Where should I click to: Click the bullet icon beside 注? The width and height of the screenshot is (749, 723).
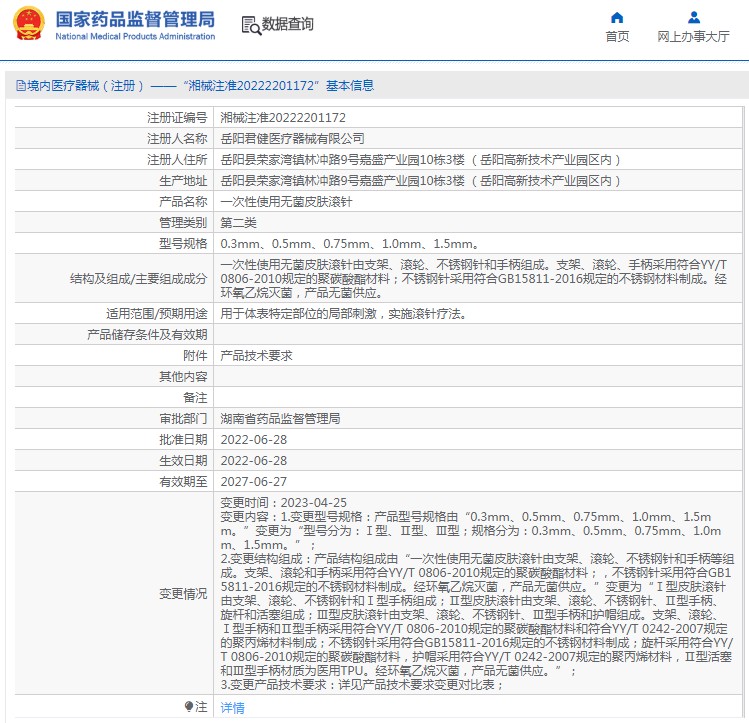pyautogui.click(x=189, y=706)
